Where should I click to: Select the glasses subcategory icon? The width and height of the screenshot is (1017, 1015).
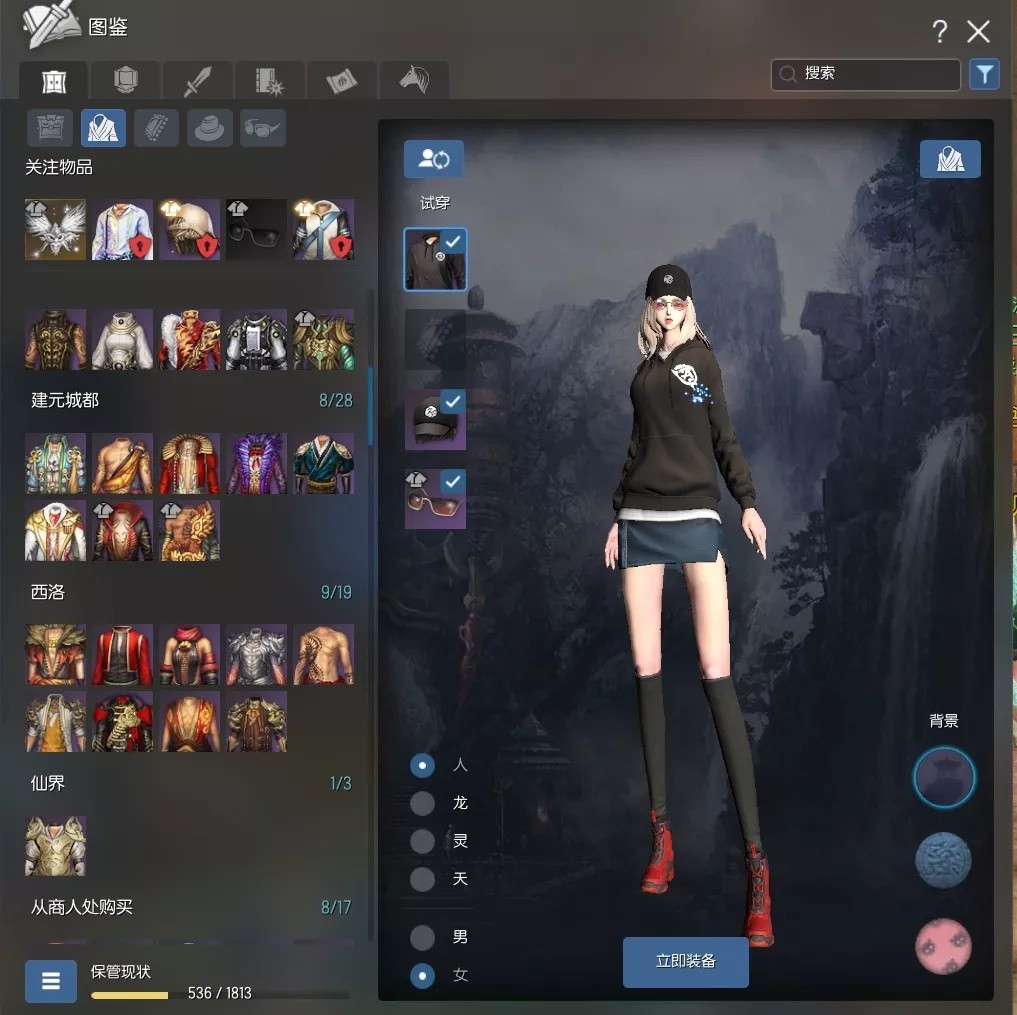click(263, 128)
